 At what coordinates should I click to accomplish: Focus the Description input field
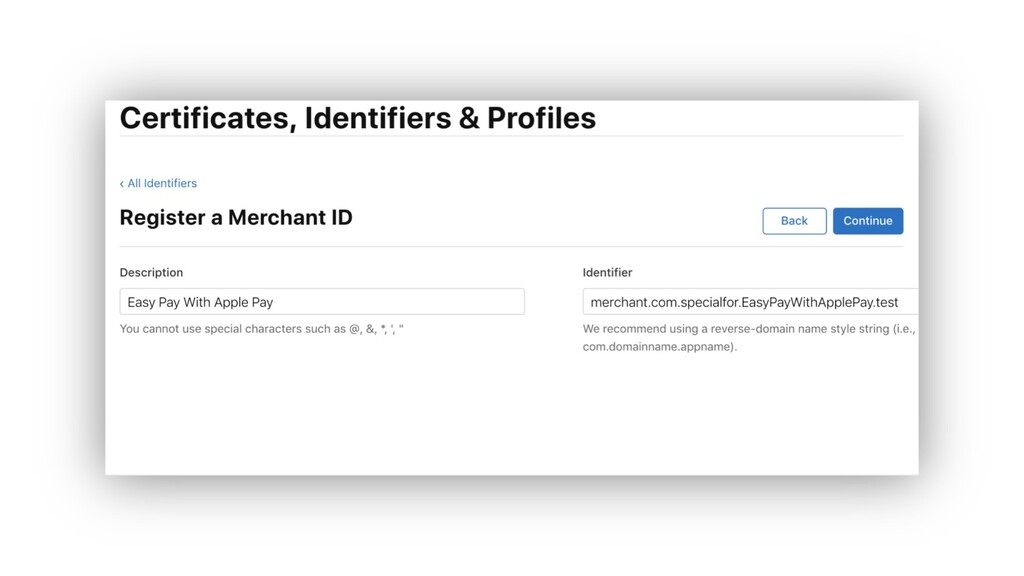coord(322,302)
